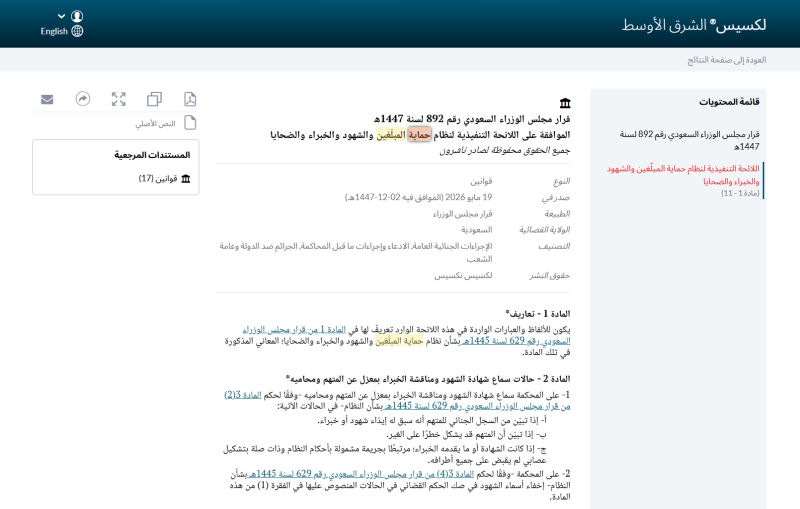Click the legislation building icon above title
Screen dimensions: 800x509
click(x=565, y=103)
